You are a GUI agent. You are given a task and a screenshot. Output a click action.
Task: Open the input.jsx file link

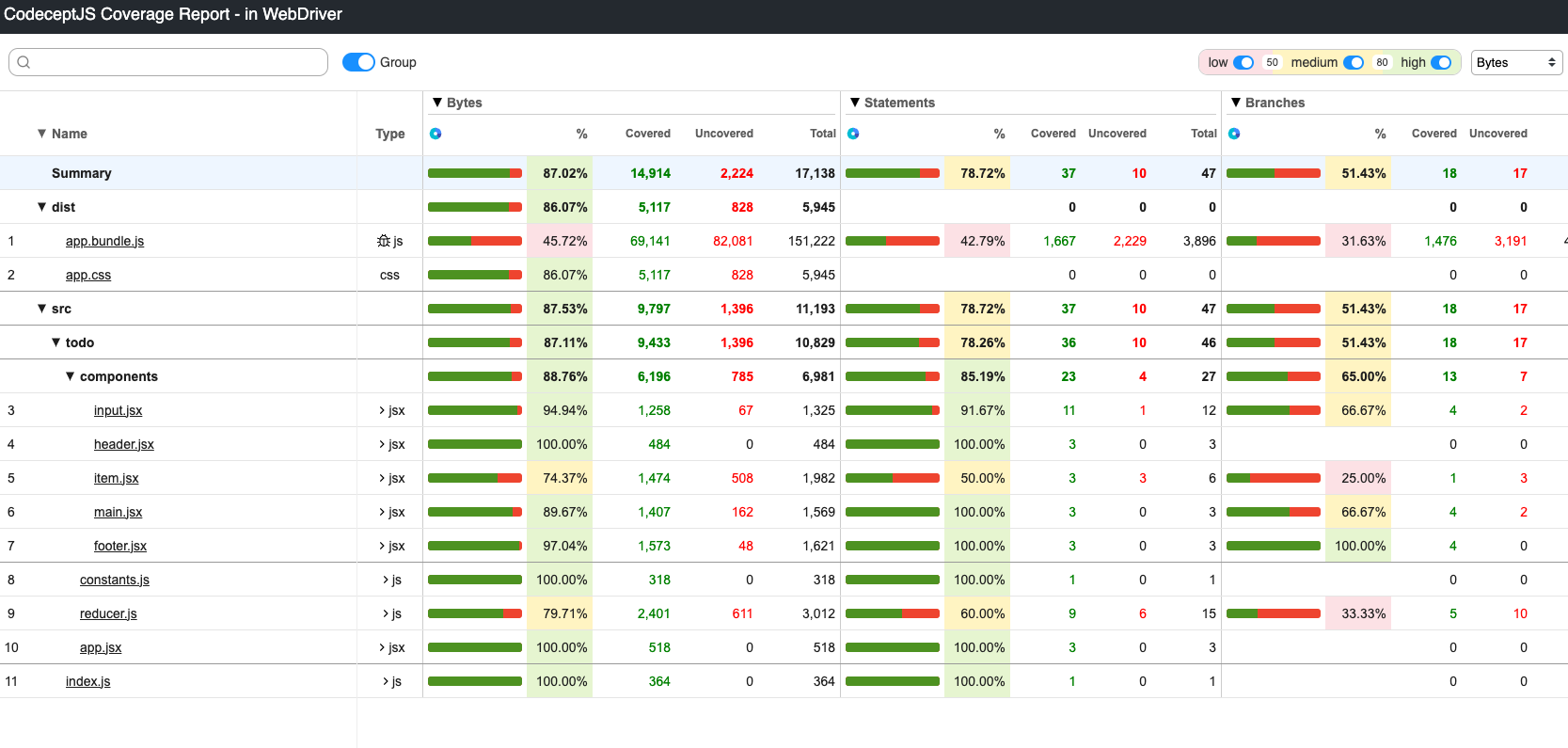pyautogui.click(x=119, y=410)
